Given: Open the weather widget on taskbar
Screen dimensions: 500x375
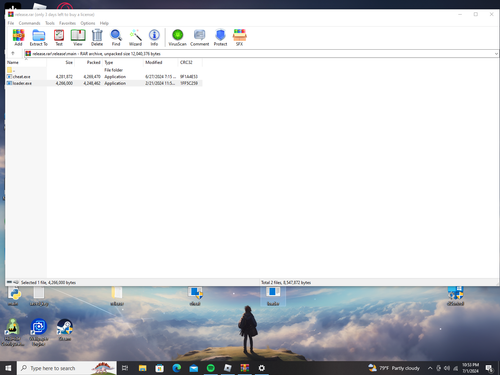Looking at the screenshot, I should (x=394, y=368).
